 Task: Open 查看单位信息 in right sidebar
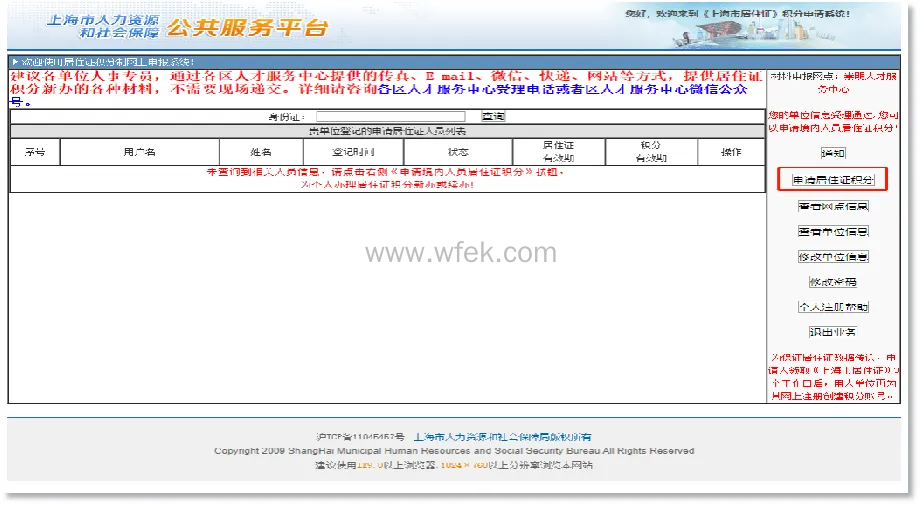tap(832, 231)
